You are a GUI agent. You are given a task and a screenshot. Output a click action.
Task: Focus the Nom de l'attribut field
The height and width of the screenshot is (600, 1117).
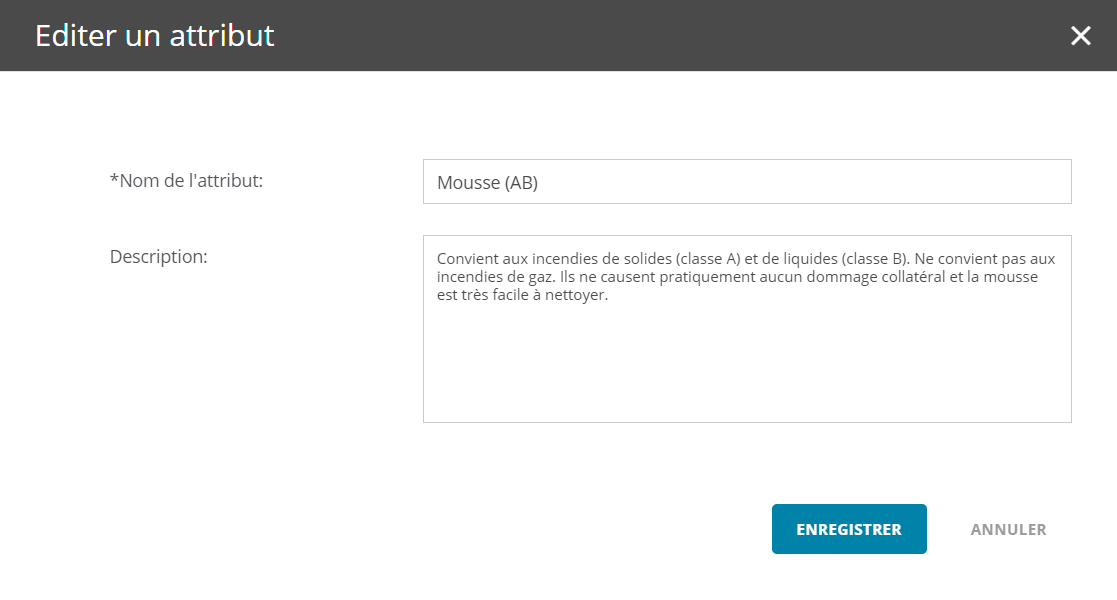[747, 182]
